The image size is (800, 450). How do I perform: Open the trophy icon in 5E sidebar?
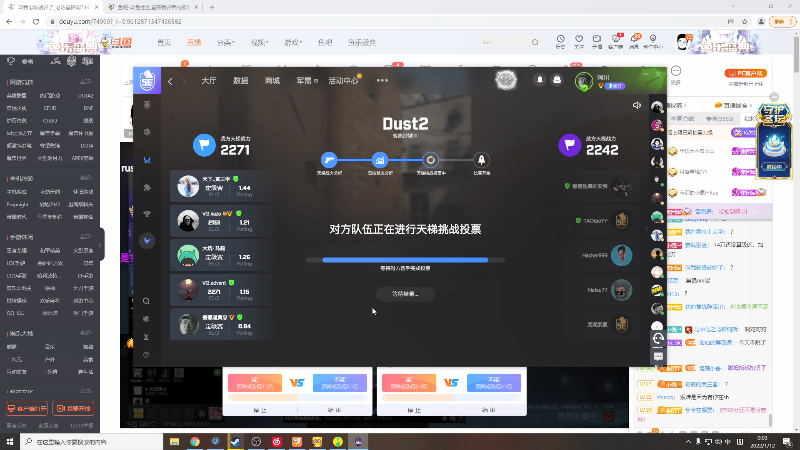(x=147, y=214)
